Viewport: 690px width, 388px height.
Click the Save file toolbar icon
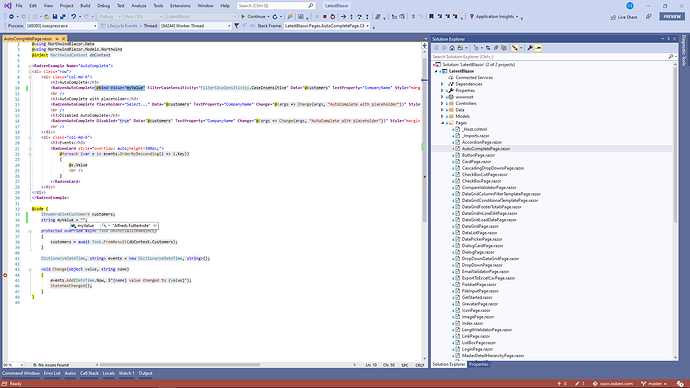pos(55,16)
